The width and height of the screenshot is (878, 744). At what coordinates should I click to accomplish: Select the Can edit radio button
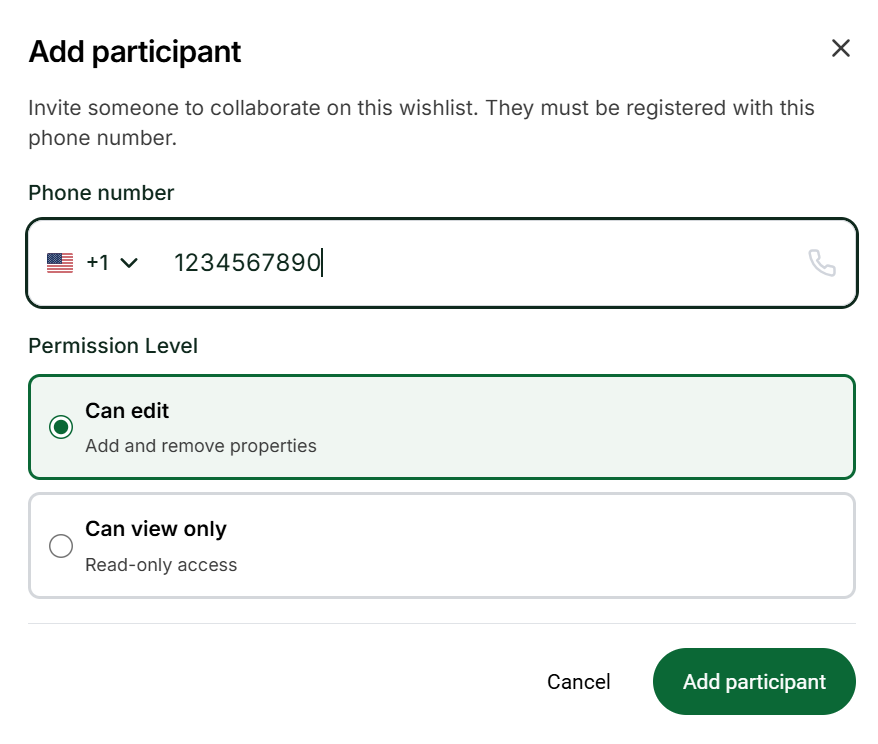(61, 428)
